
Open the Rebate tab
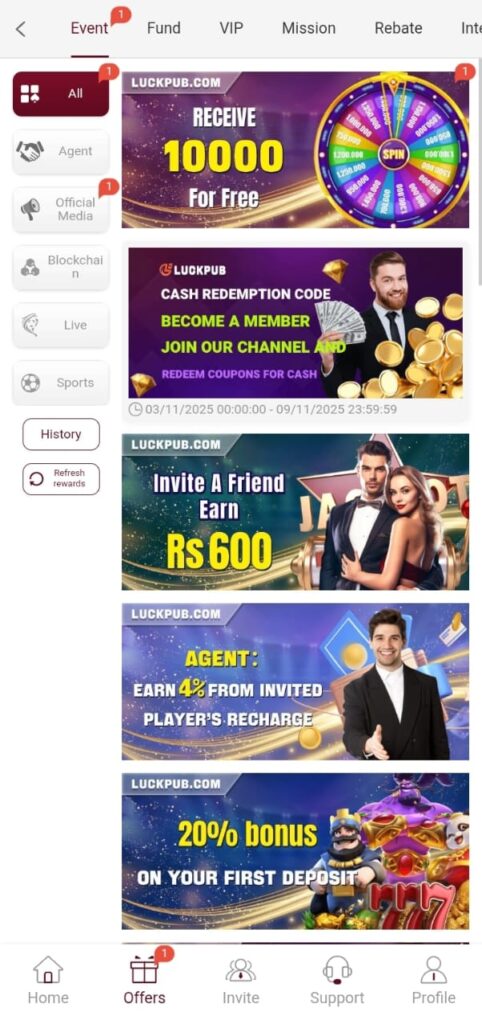tap(398, 28)
